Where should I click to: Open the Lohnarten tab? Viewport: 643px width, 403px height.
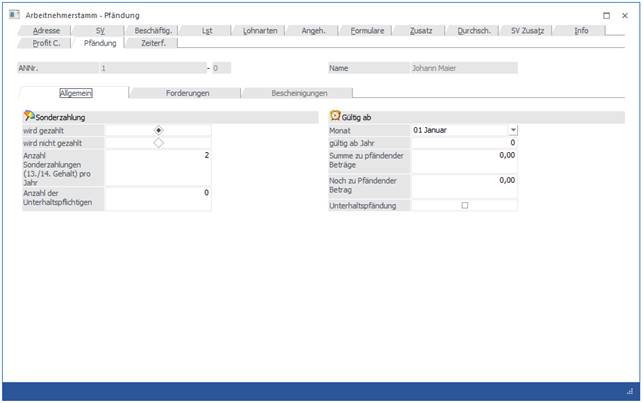point(262,31)
